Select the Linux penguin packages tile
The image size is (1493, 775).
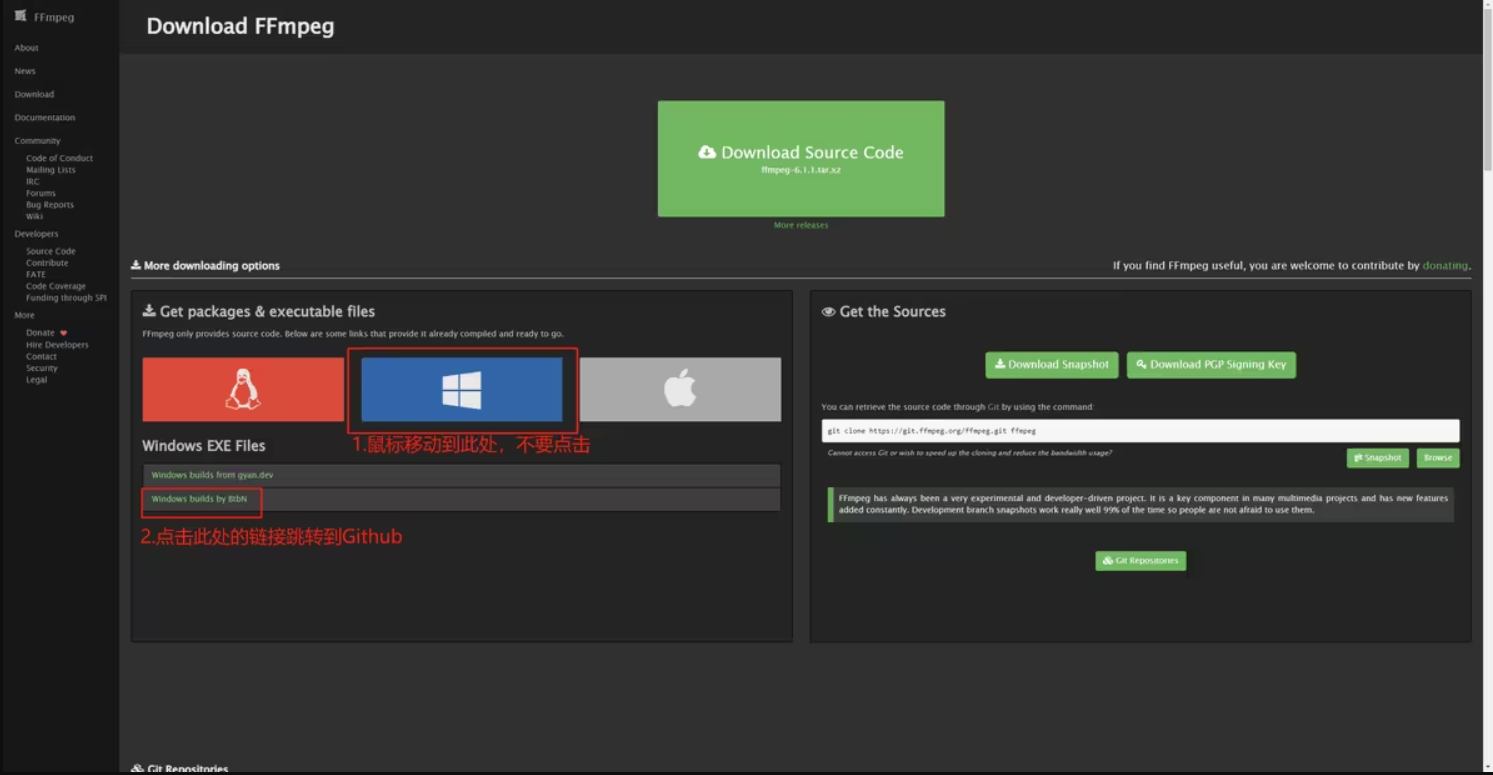pos(243,389)
